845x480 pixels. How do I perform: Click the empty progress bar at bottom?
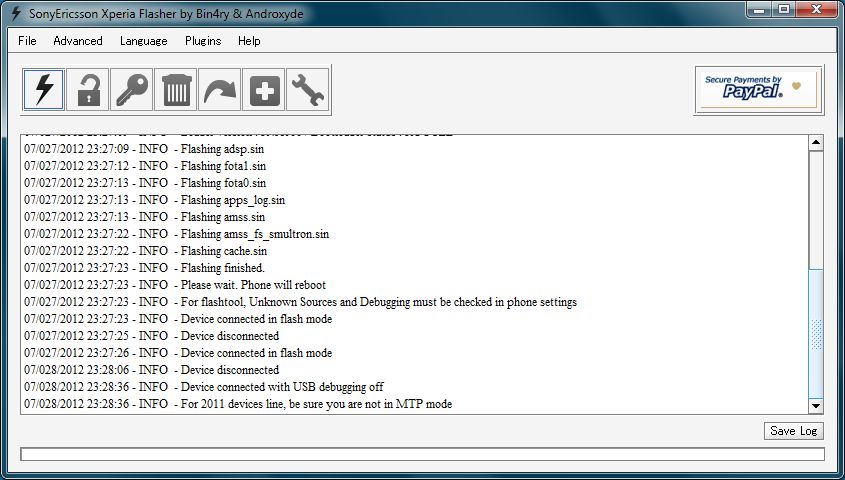click(422, 454)
